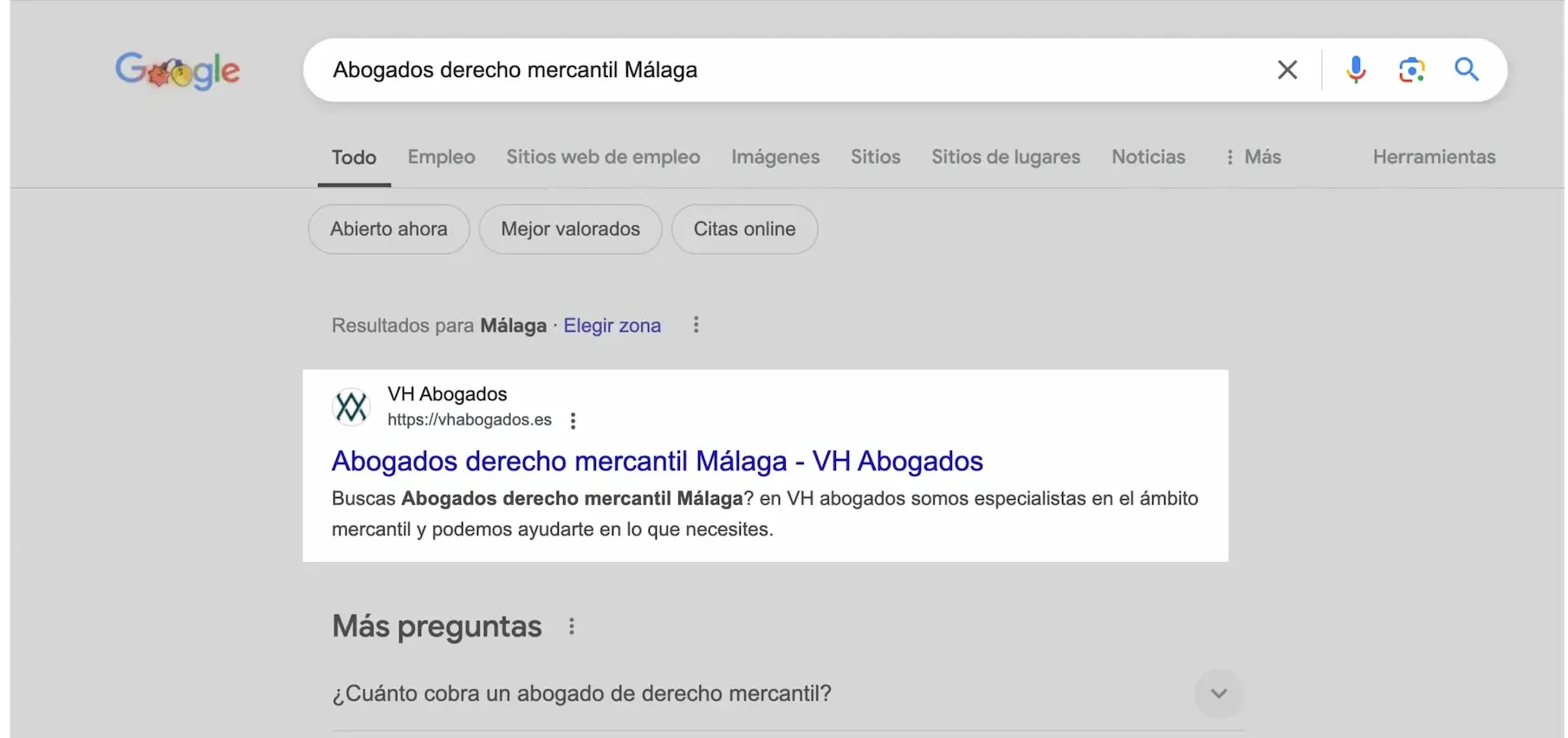Open three-dot menu beside Más preguntas
The width and height of the screenshot is (1568, 738).
coord(572,626)
